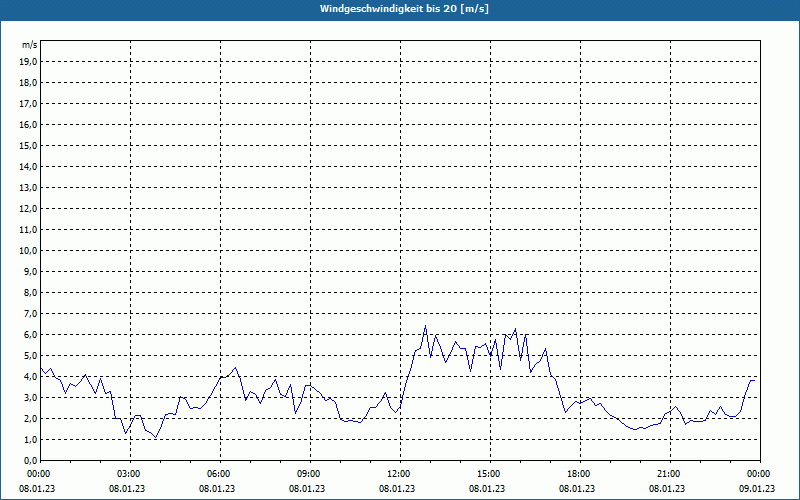Select the 18,0 y-axis label

pyautogui.click(x=30, y=83)
